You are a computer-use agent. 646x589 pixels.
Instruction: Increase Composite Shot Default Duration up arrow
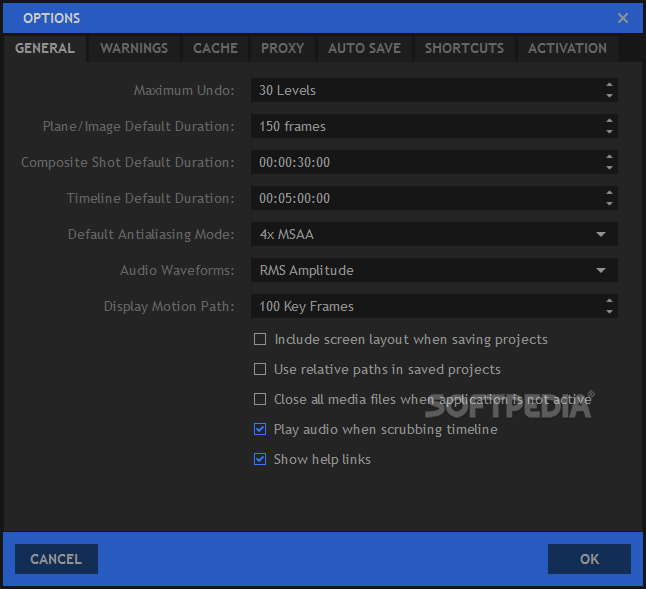609,157
